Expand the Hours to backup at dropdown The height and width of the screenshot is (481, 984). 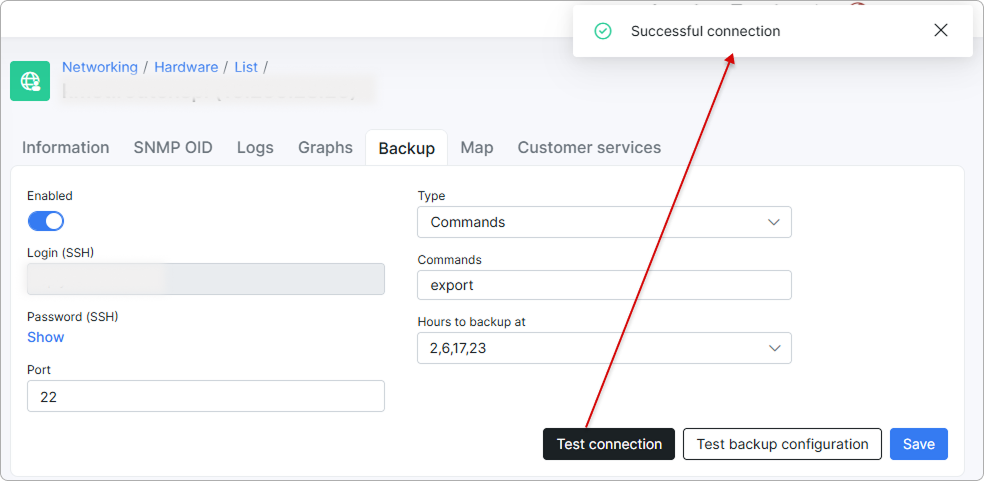(604, 348)
